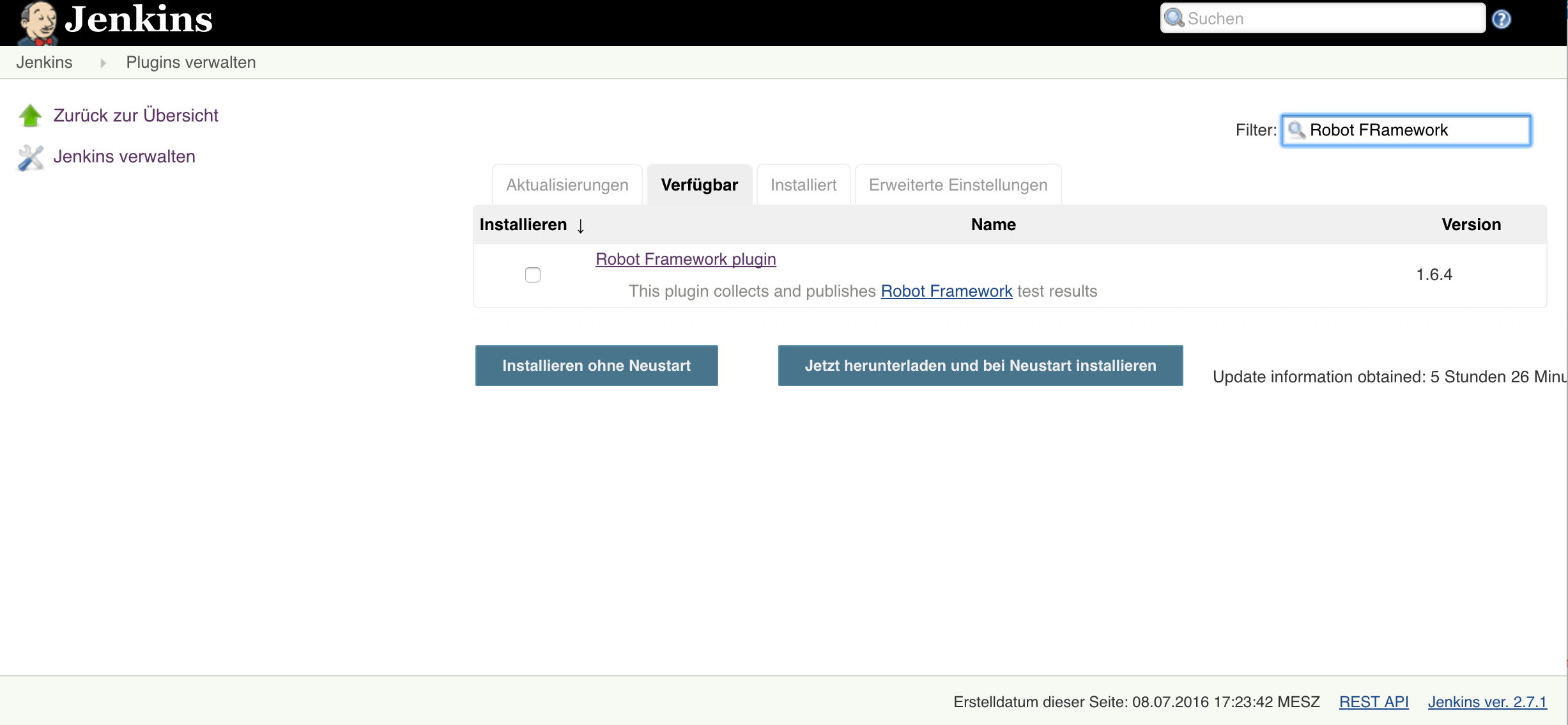
Task: Open the Robot Framework plugin link
Action: (x=686, y=259)
